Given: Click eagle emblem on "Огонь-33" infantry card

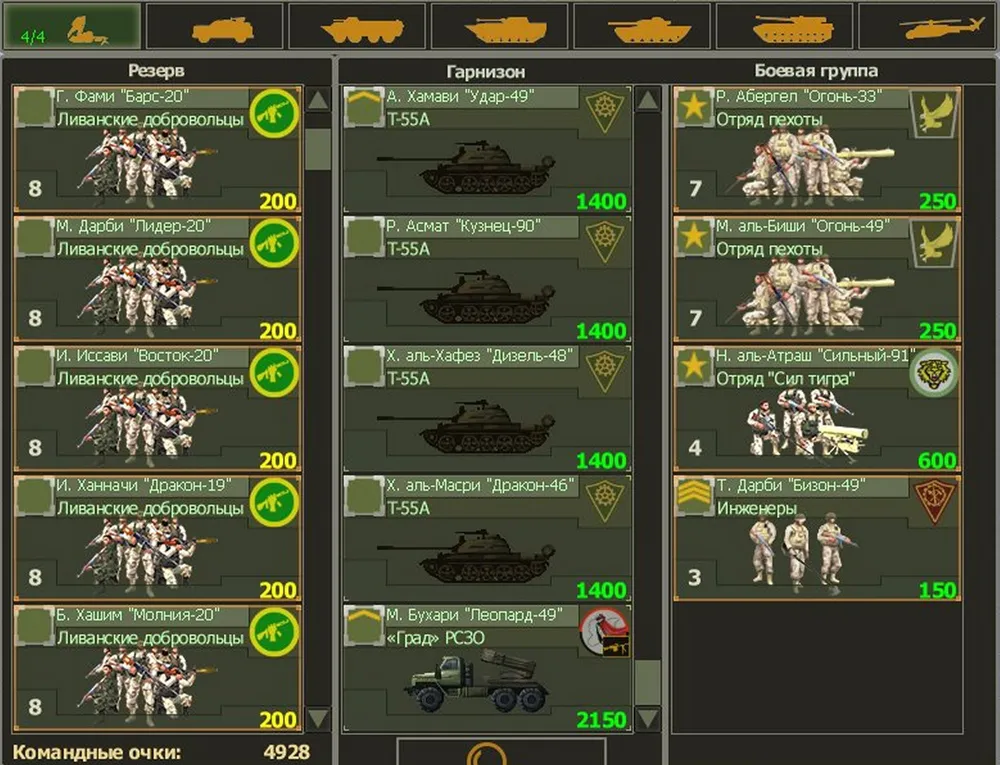Looking at the screenshot, I should 934,113.
